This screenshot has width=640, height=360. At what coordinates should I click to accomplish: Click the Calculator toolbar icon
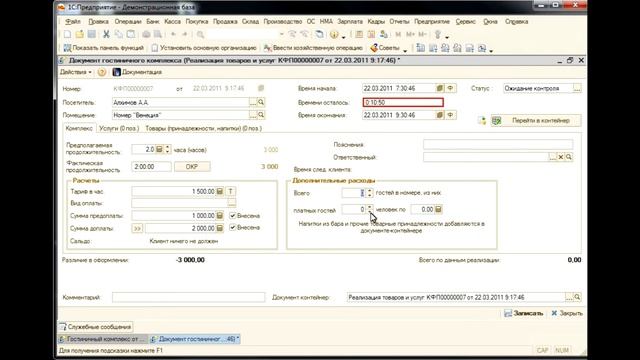(x=359, y=35)
